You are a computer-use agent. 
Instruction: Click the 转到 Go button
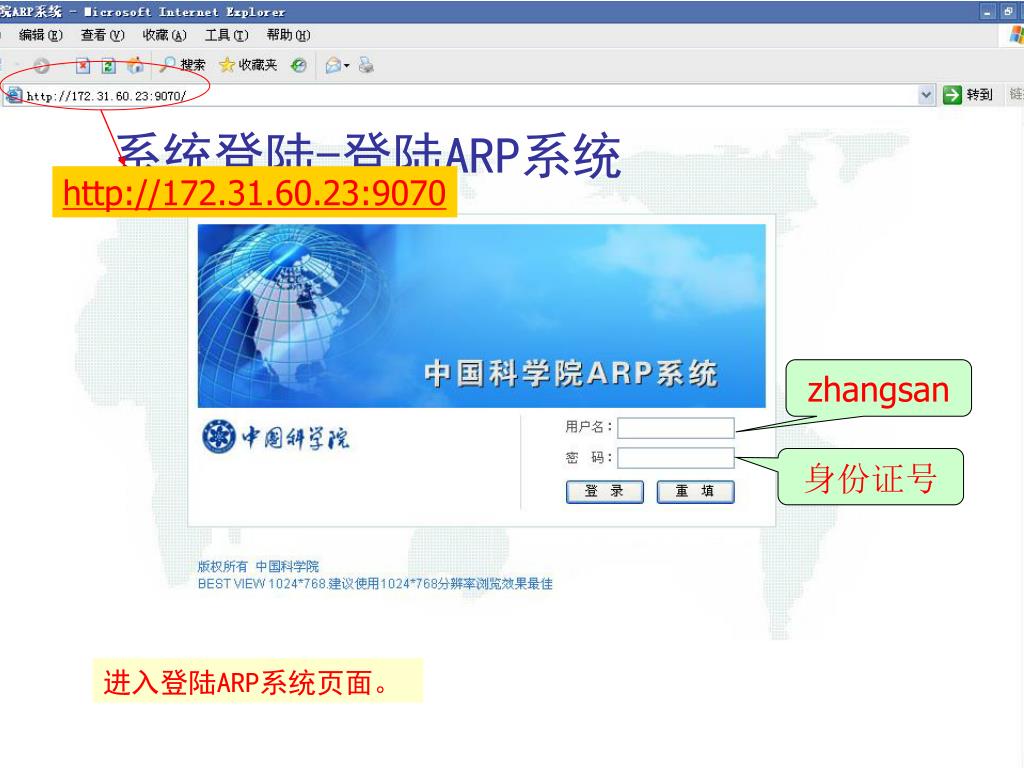coord(968,95)
